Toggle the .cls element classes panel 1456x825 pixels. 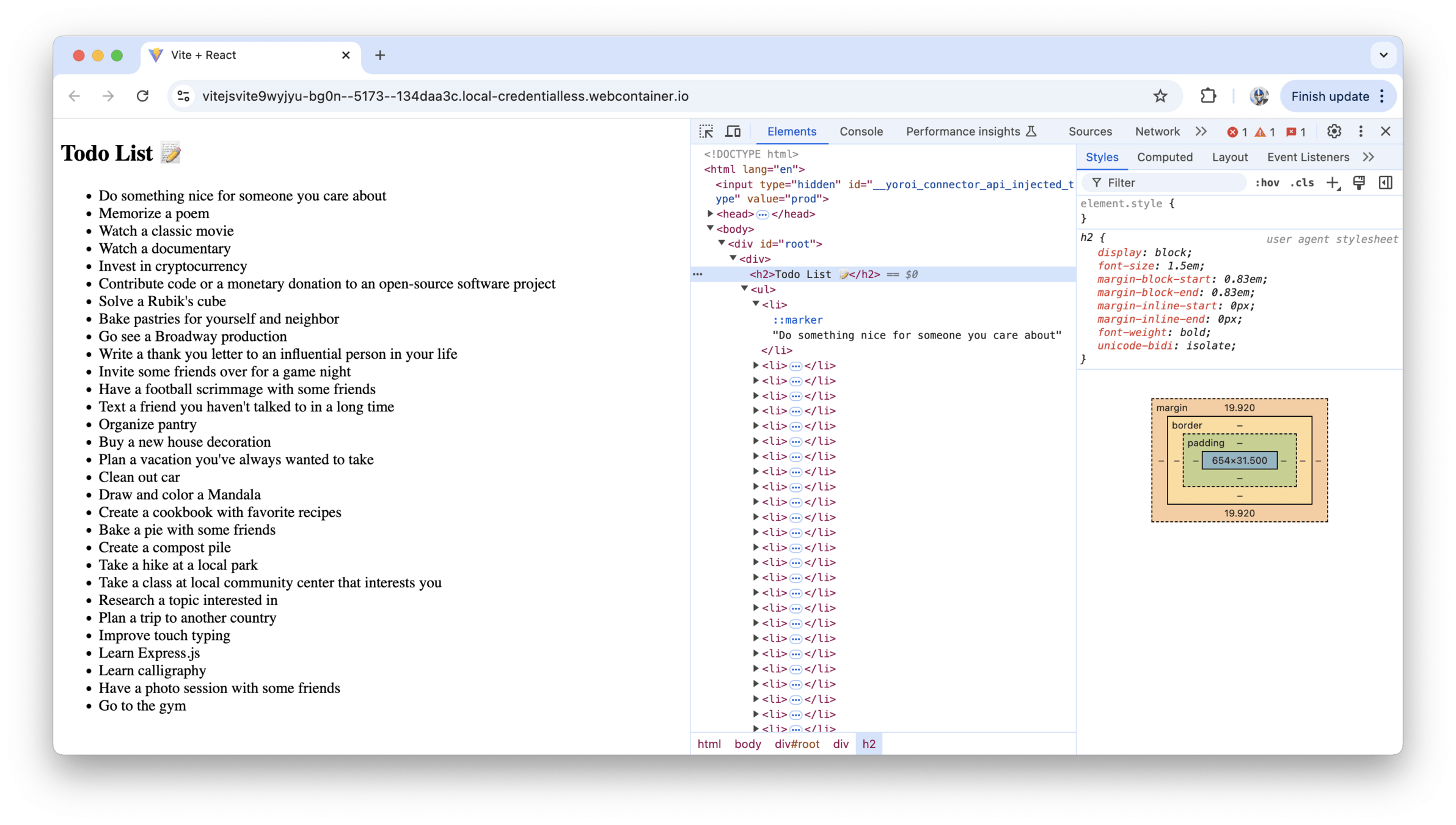1302,183
